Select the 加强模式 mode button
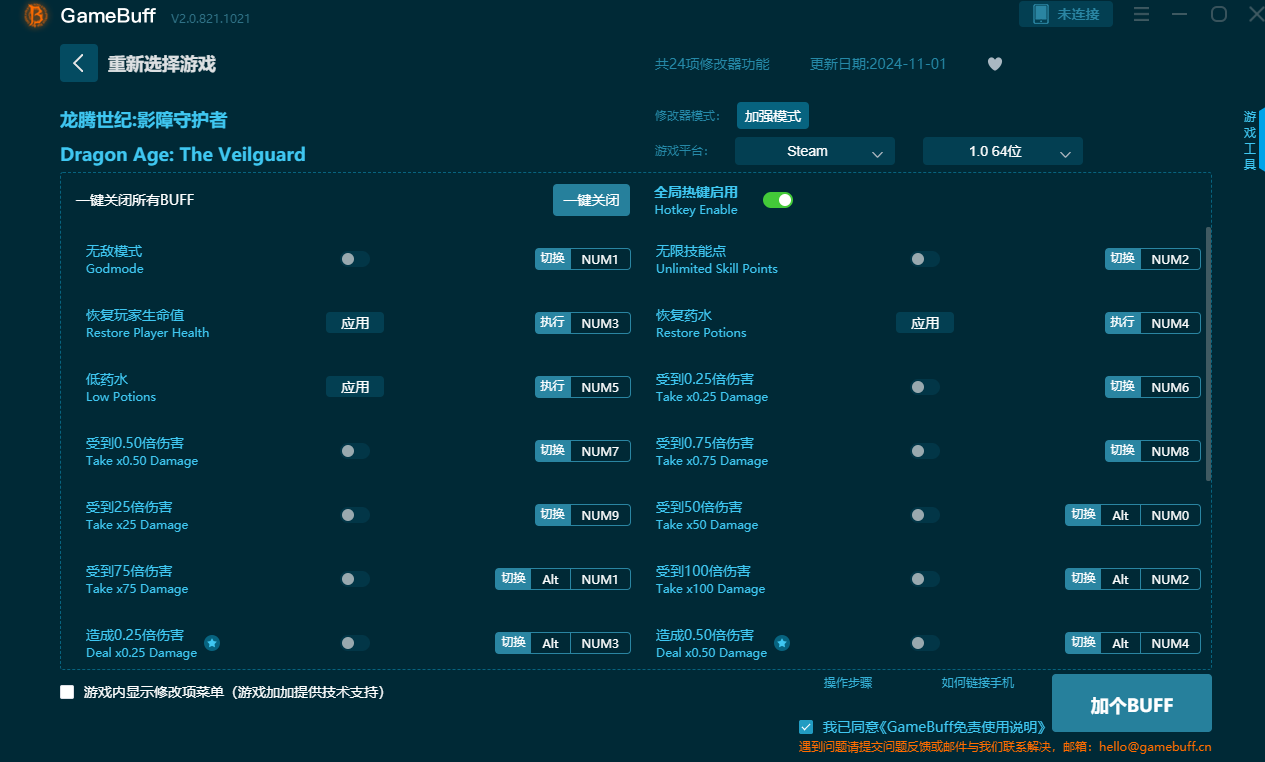Viewport: 1265px width, 762px height. tap(773, 116)
